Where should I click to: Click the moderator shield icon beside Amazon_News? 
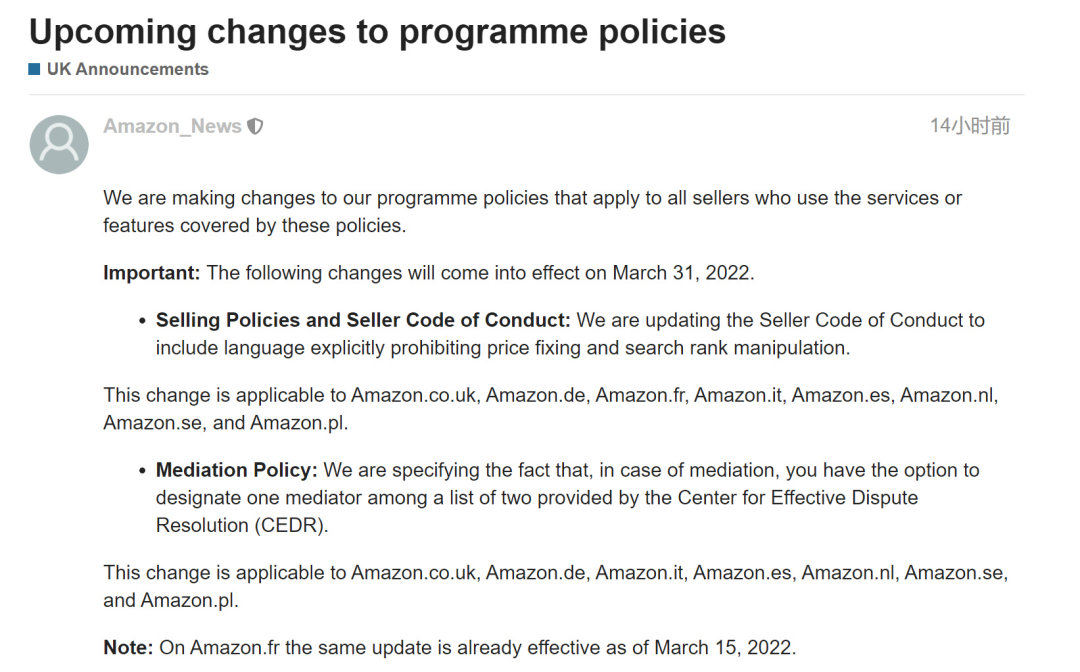point(256,127)
